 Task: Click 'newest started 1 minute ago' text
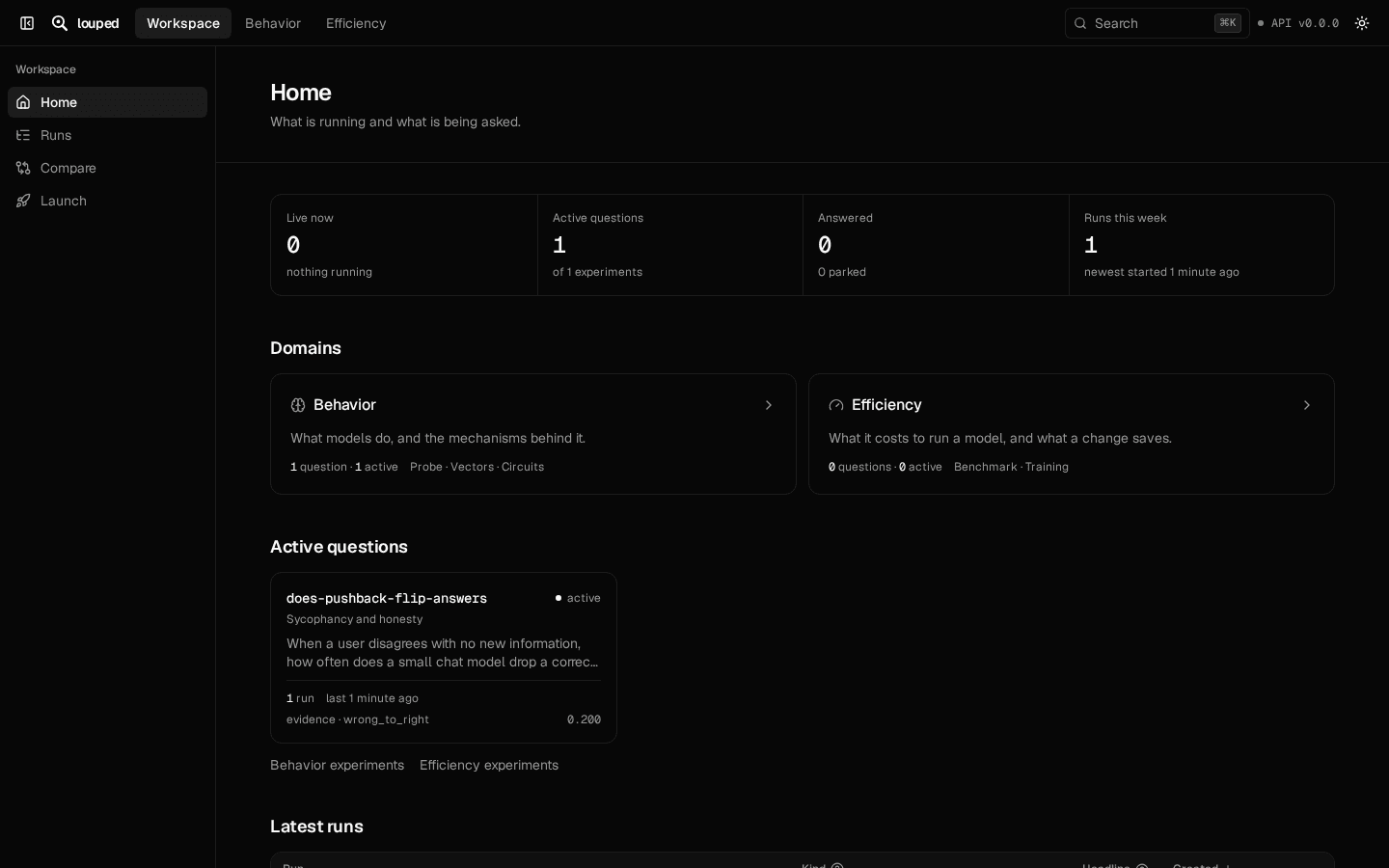pos(1161,272)
